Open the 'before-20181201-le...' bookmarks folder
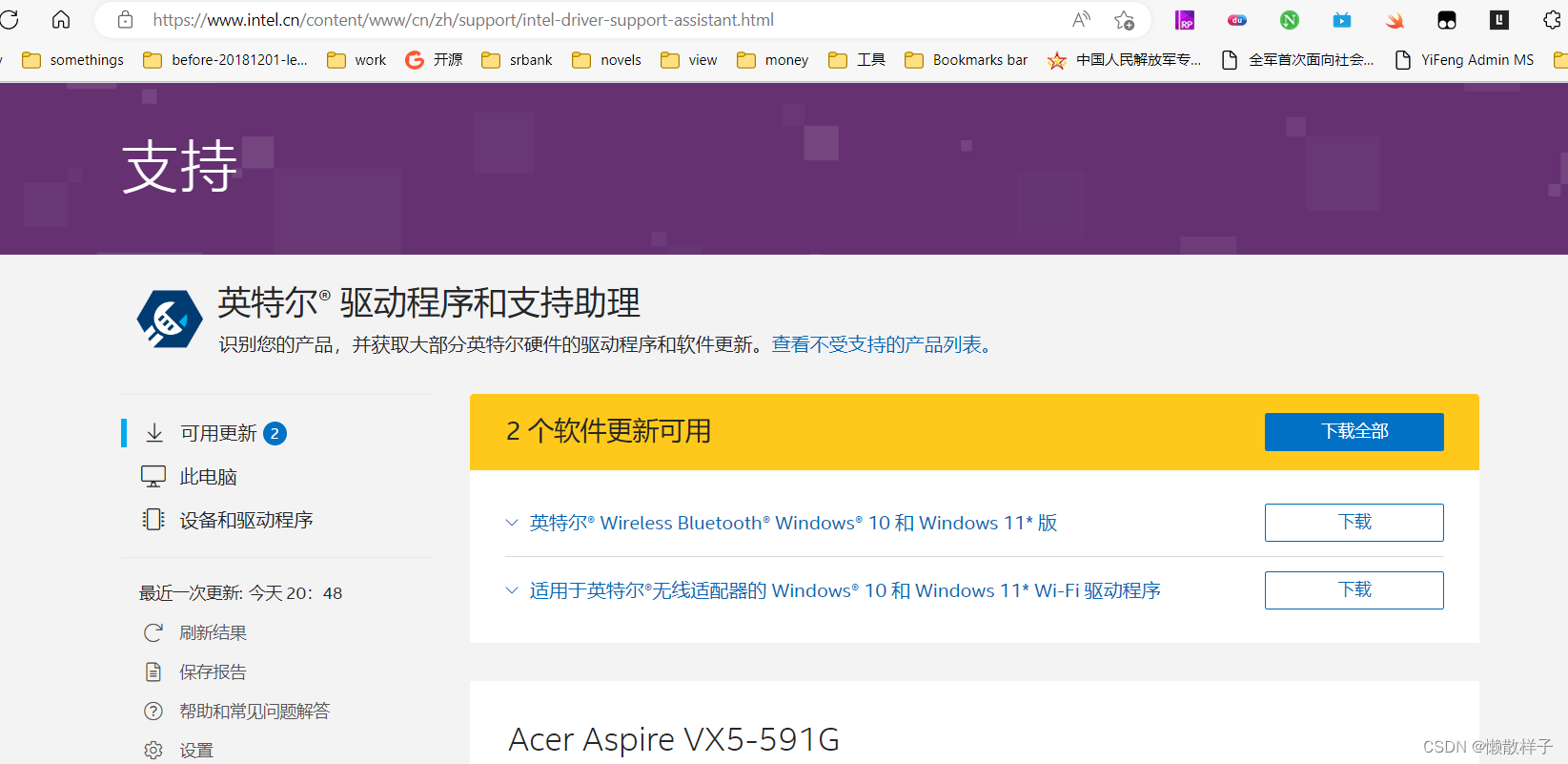The height and width of the screenshot is (764, 1568). [226, 60]
